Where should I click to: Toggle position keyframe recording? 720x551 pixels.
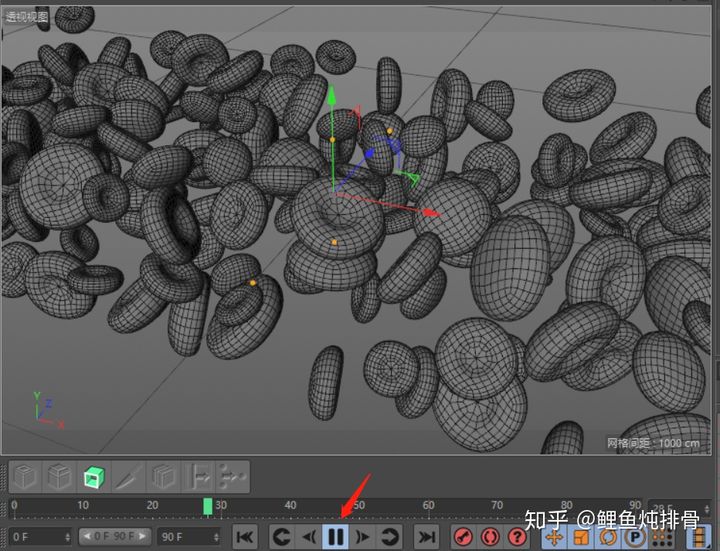click(x=554, y=537)
